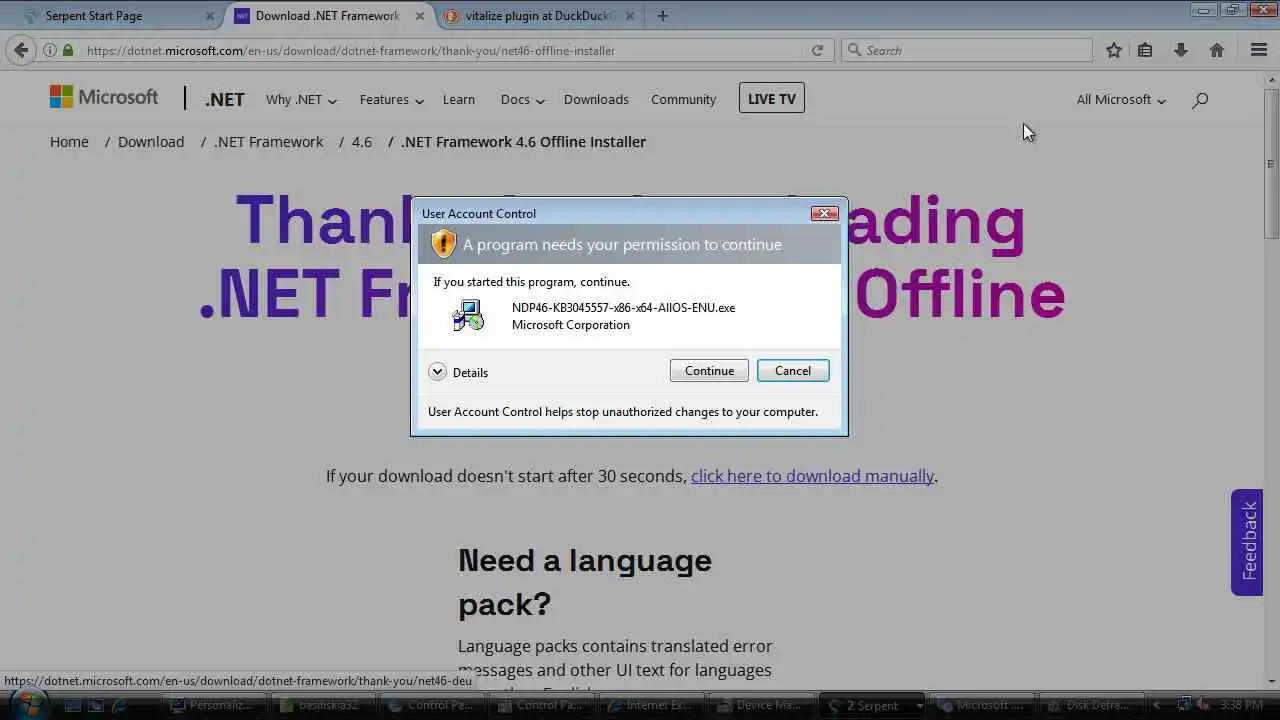Select the NDP46-KB3045557-x86-x64-AllOS-ENU.exe file name
This screenshot has height=720, width=1280.
coord(623,307)
